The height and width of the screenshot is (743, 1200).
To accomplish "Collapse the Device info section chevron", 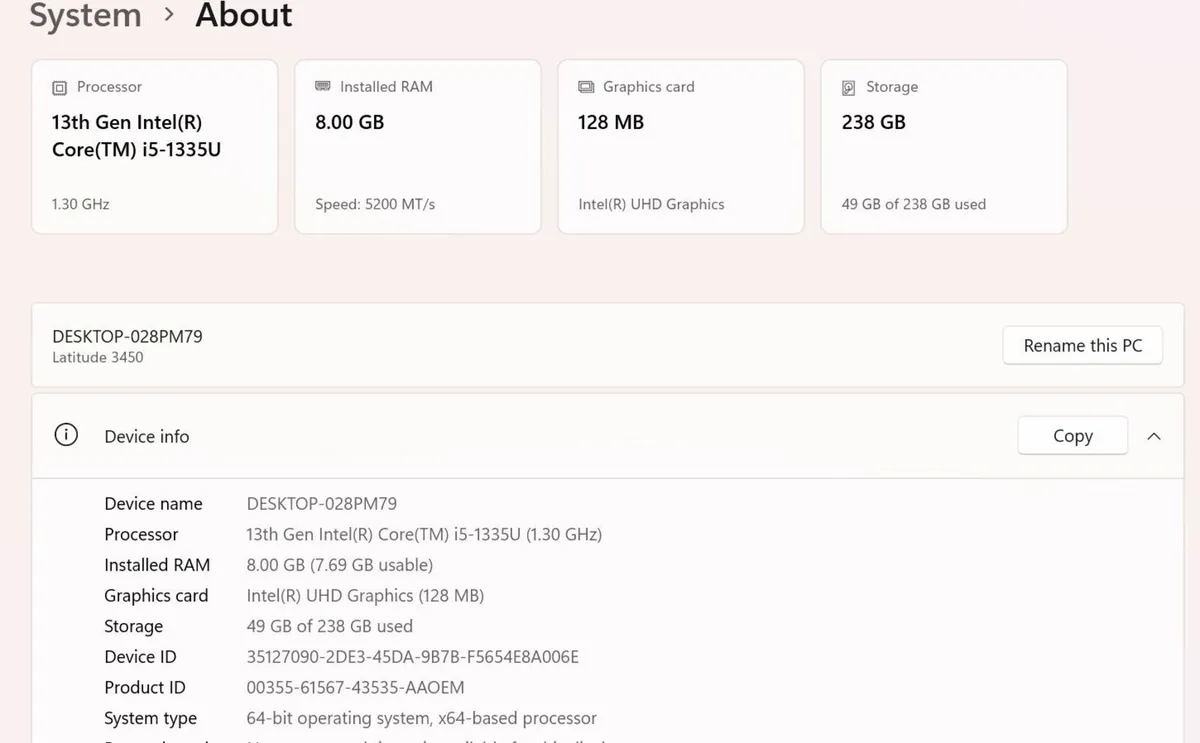I will click(x=1154, y=436).
